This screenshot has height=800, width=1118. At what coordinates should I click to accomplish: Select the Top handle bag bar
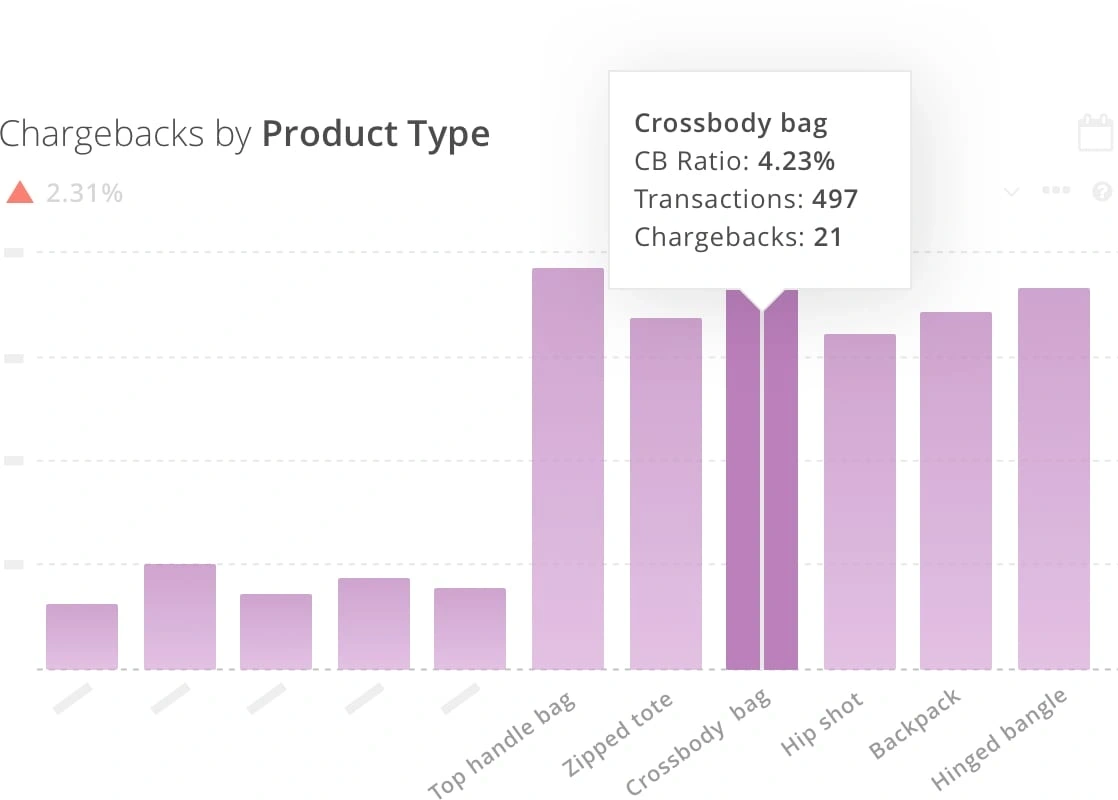pos(568,468)
